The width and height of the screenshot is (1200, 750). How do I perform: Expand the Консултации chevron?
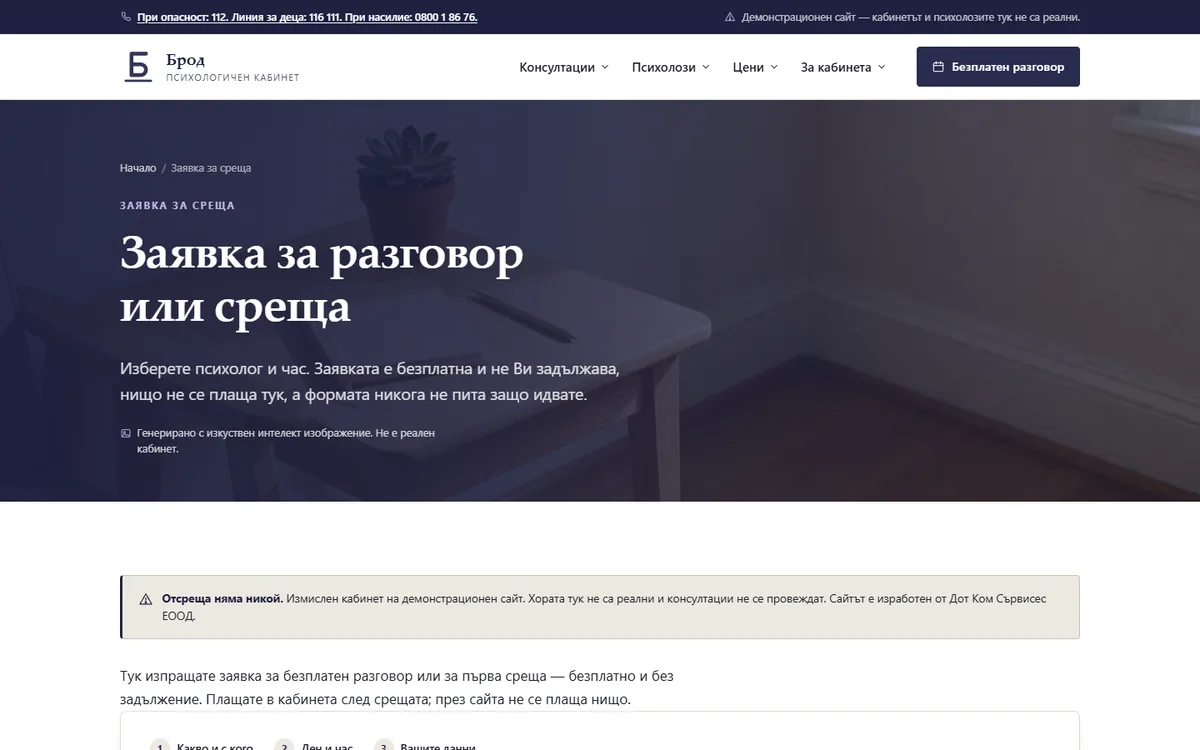[x=604, y=67]
